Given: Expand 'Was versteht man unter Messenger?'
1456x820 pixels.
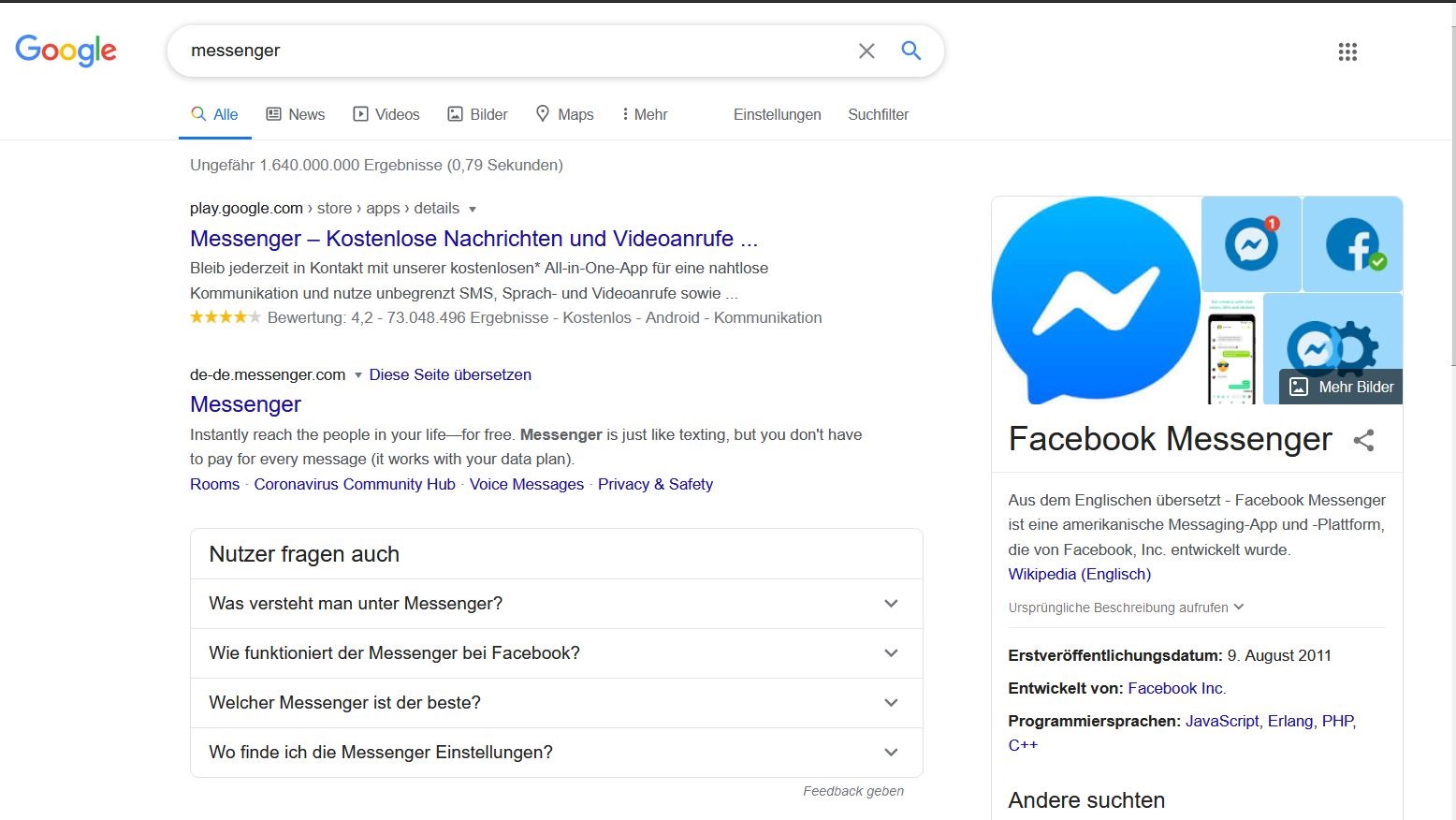Looking at the screenshot, I should [x=556, y=604].
